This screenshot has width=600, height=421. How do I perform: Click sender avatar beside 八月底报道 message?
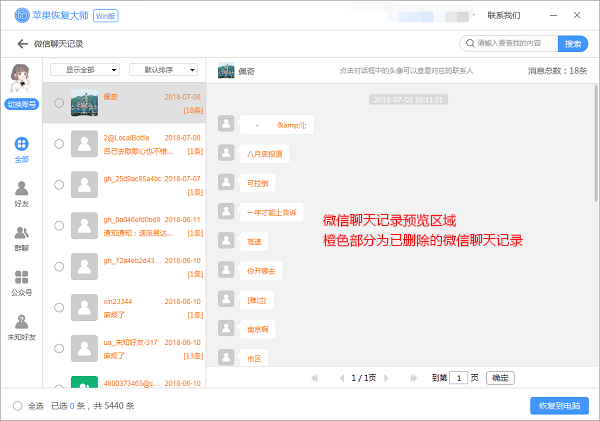click(226, 153)
